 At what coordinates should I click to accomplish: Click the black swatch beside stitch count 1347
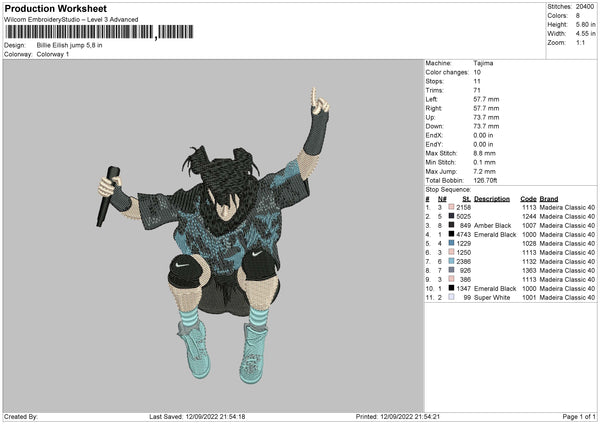point(451,288)
